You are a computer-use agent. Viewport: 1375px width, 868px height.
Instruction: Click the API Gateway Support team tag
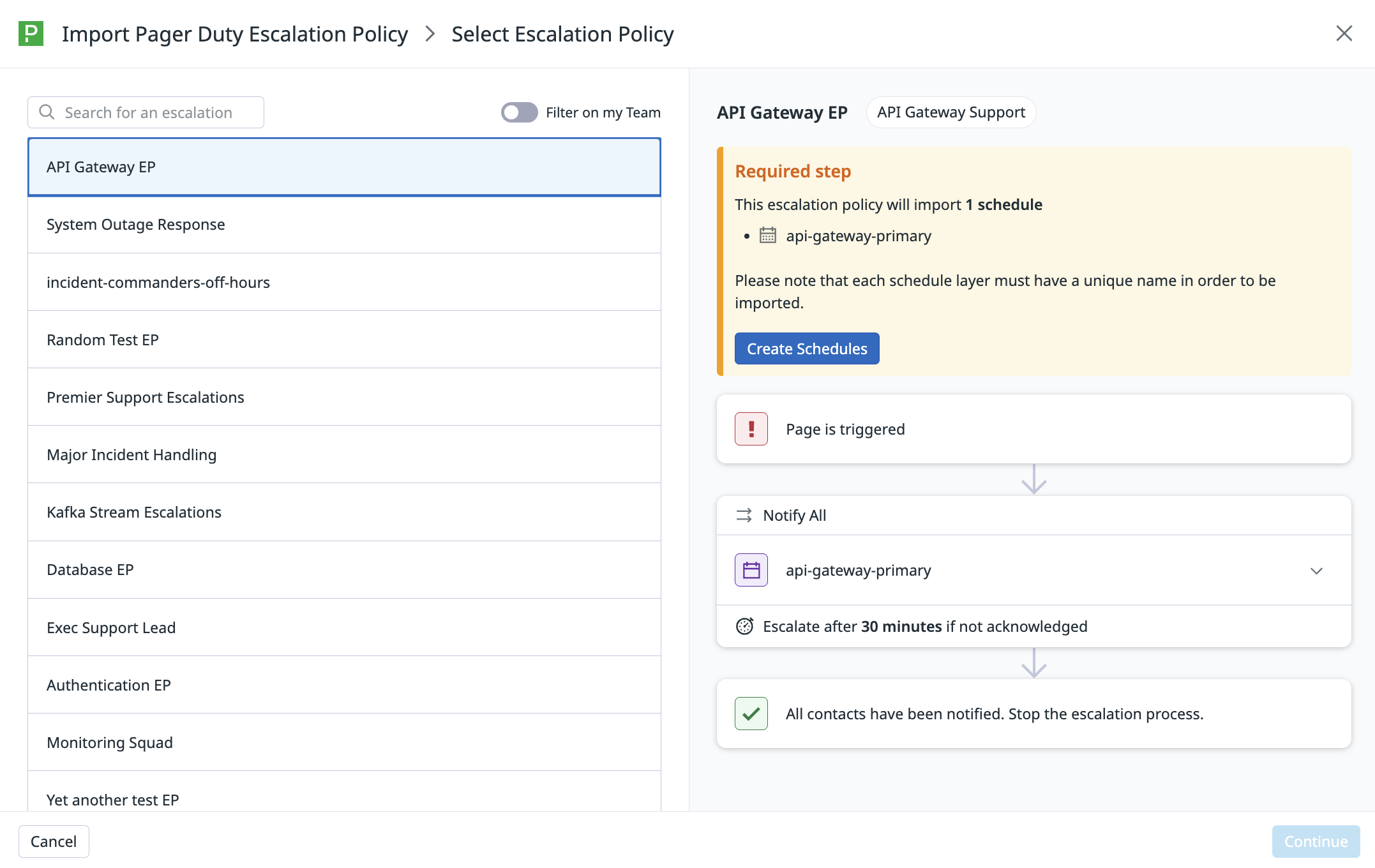pos(950,112)
